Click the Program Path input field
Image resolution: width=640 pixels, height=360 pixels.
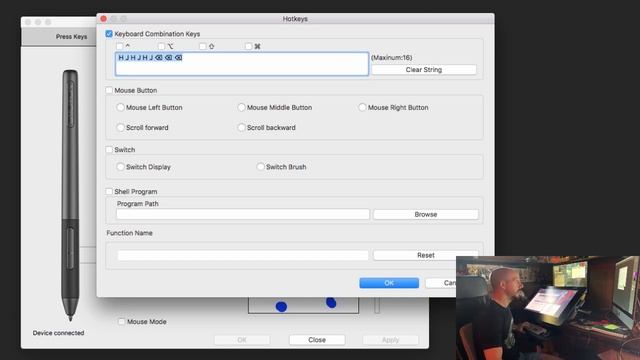(243, 214)
